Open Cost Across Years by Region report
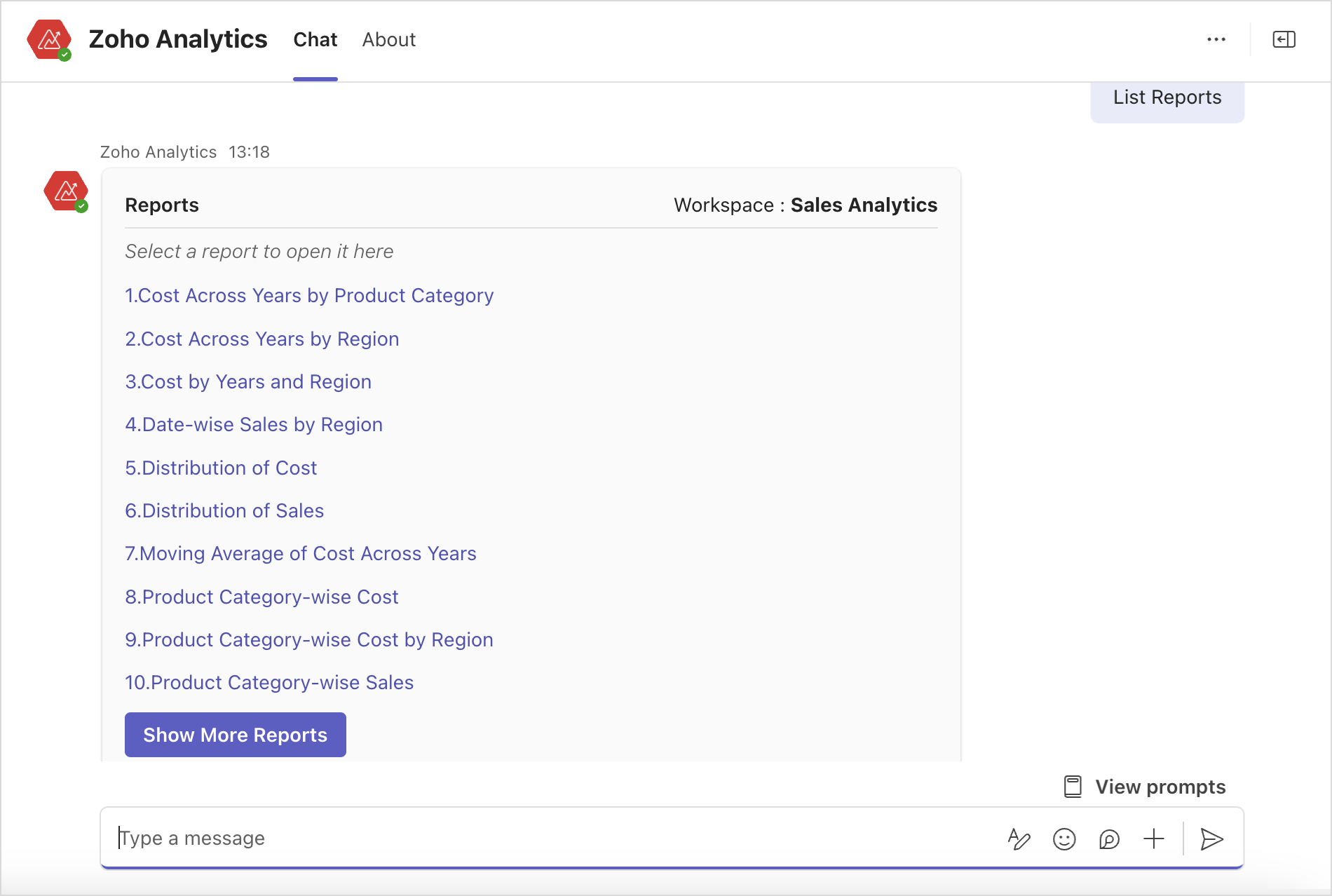The height and width of the screenshot is (896, 1332). tap(262, 339)
